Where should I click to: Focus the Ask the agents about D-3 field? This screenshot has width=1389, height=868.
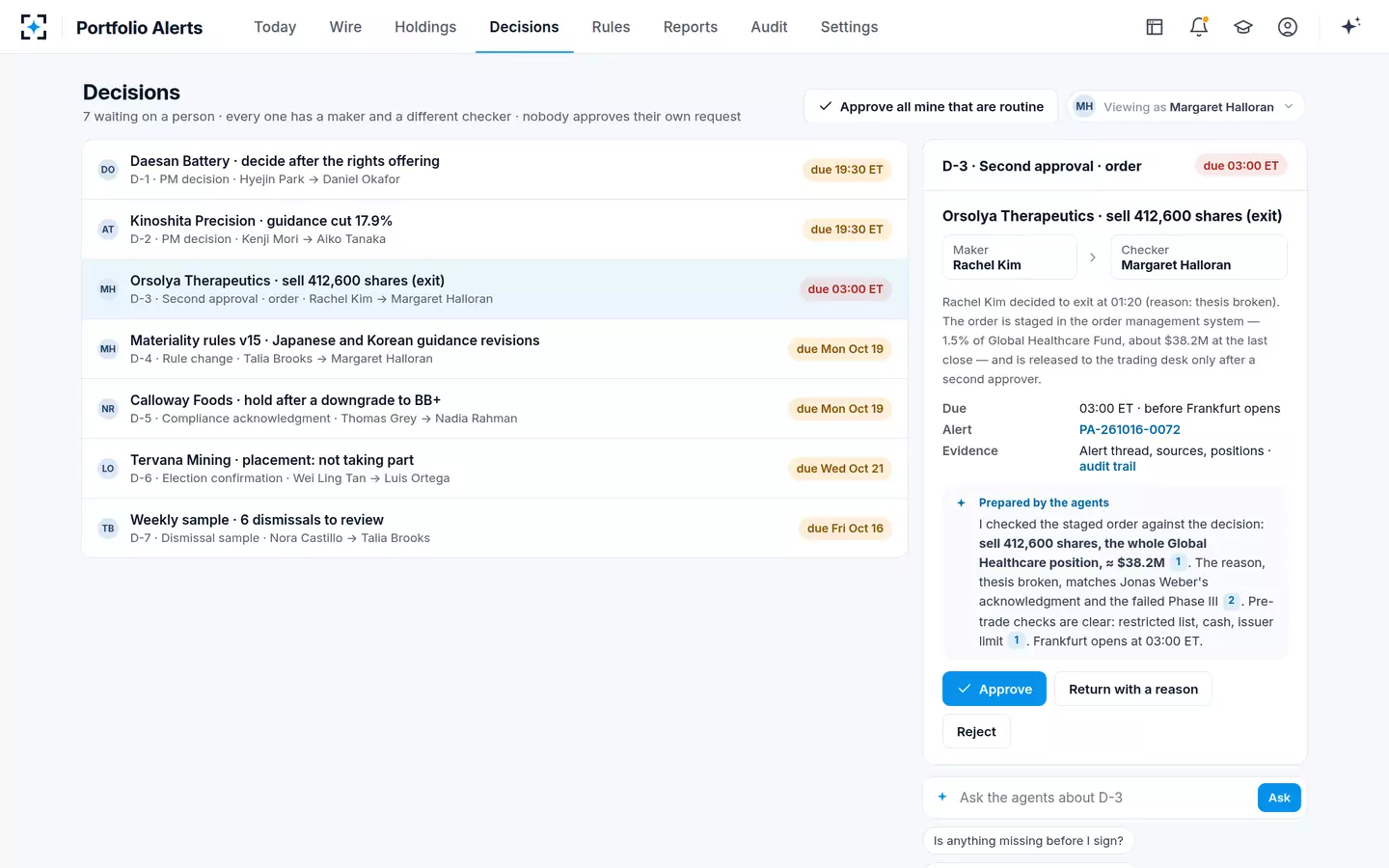coord(1103,798)
